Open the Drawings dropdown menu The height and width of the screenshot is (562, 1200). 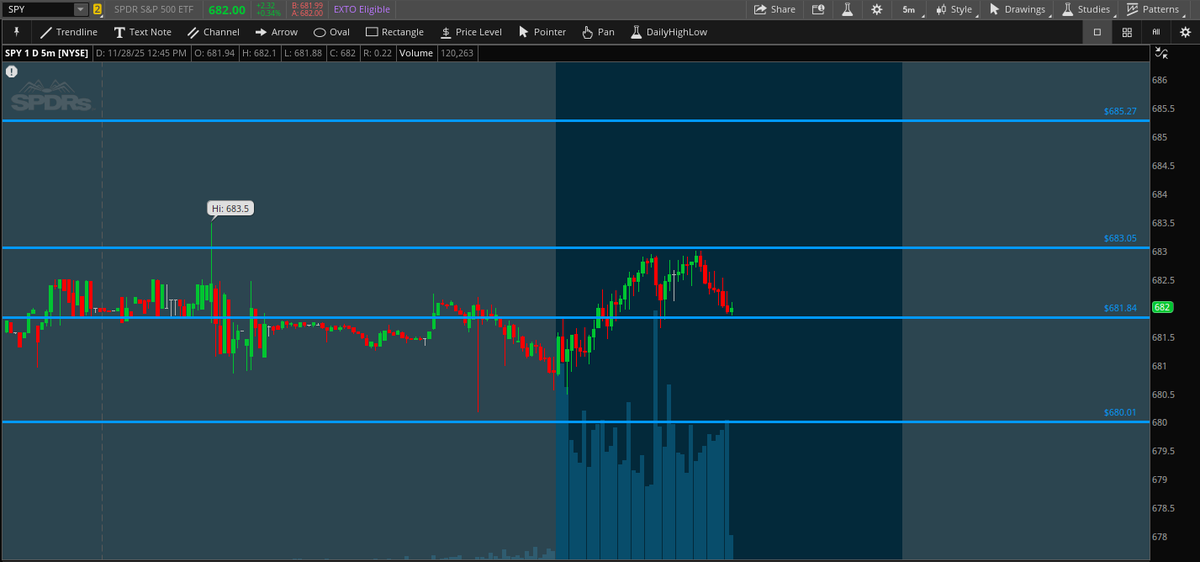click(x=1017, y=9)
